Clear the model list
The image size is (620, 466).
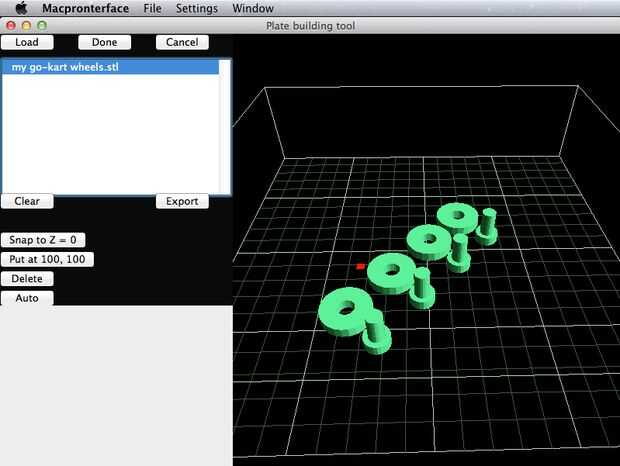click(x=27, y=201)
